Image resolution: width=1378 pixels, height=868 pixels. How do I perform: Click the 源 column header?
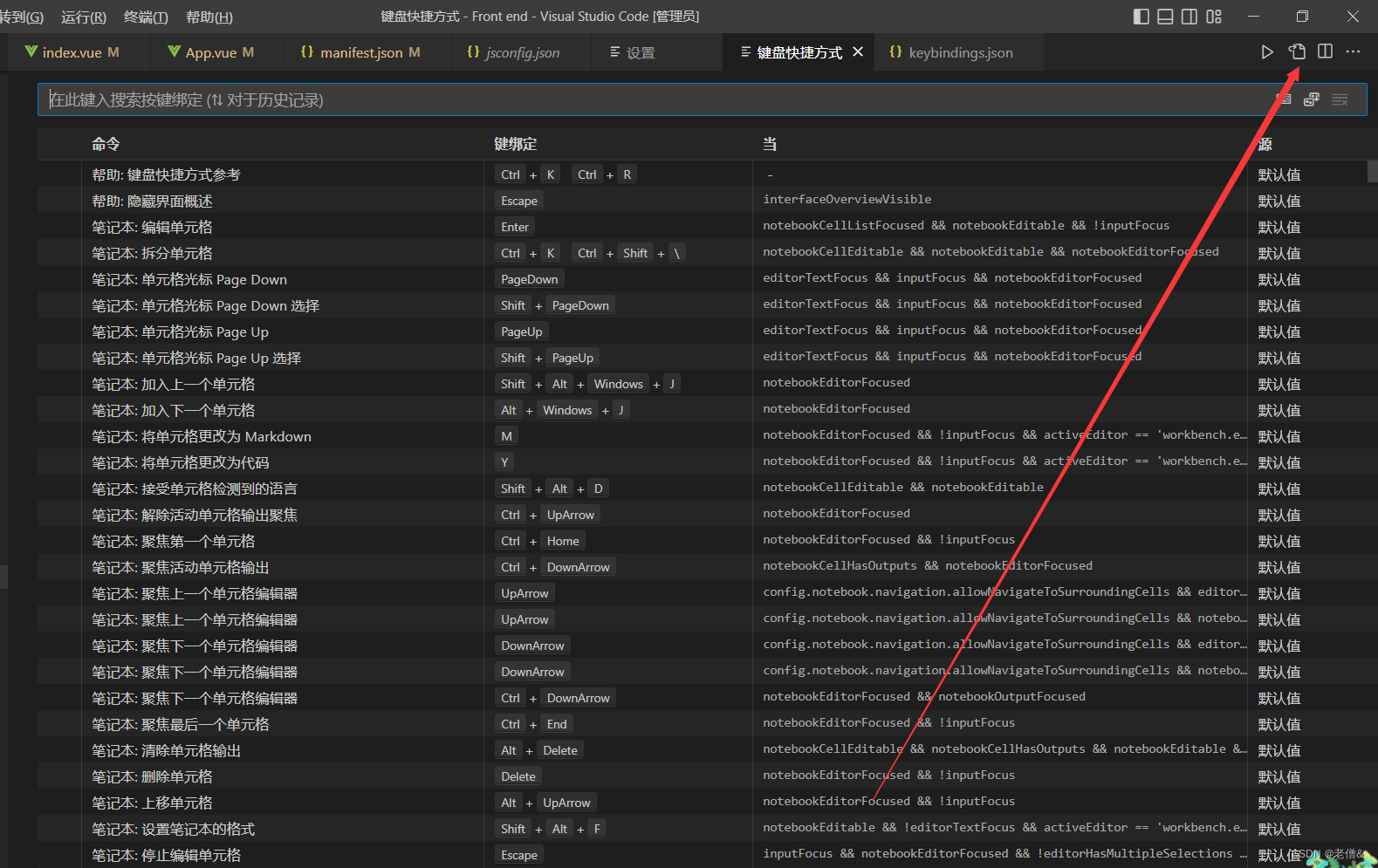coord(1265,144)
